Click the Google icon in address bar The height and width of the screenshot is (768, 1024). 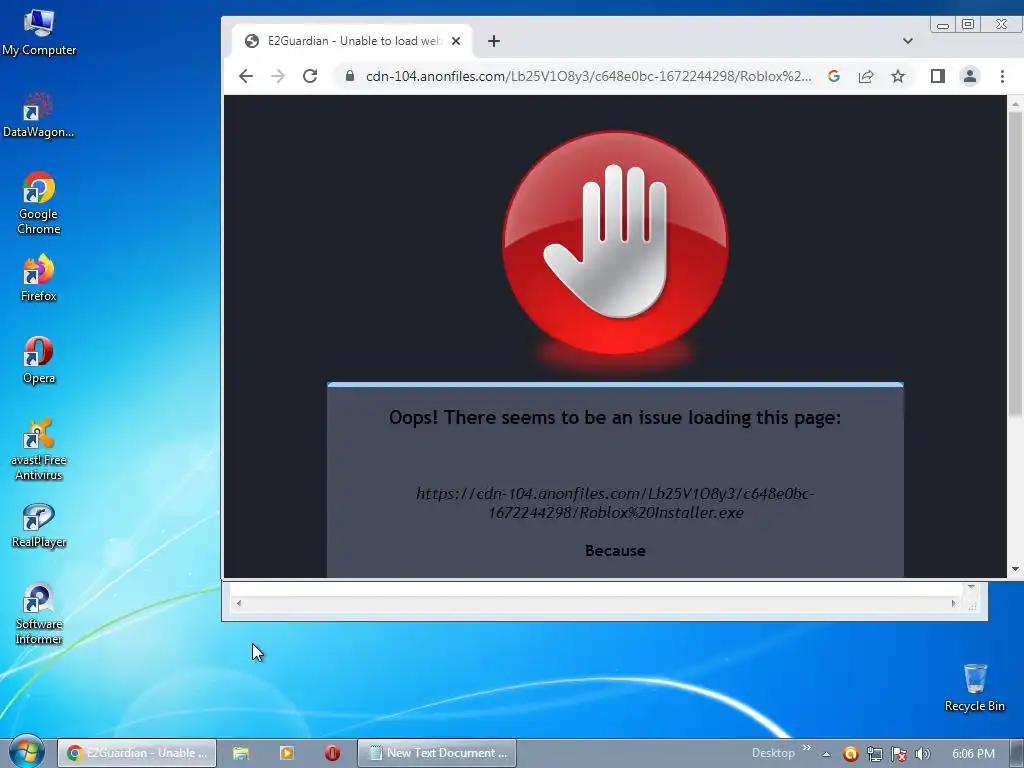(x=833, y=76)
